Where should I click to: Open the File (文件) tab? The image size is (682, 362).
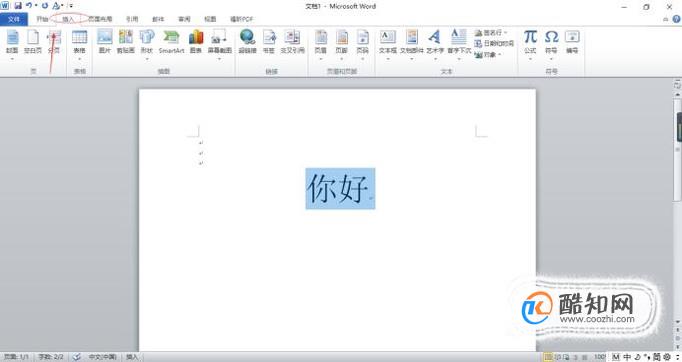tap(14, 19)
